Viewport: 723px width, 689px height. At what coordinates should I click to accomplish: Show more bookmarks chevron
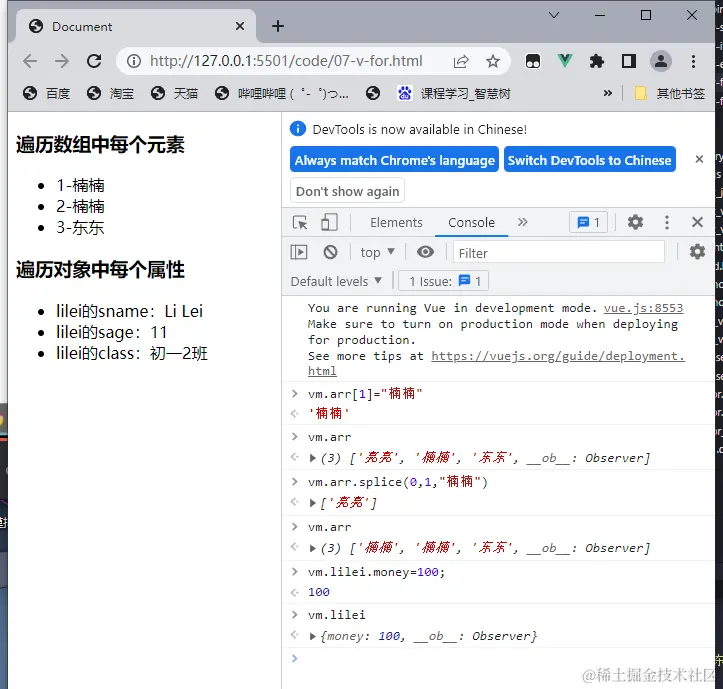608,94
